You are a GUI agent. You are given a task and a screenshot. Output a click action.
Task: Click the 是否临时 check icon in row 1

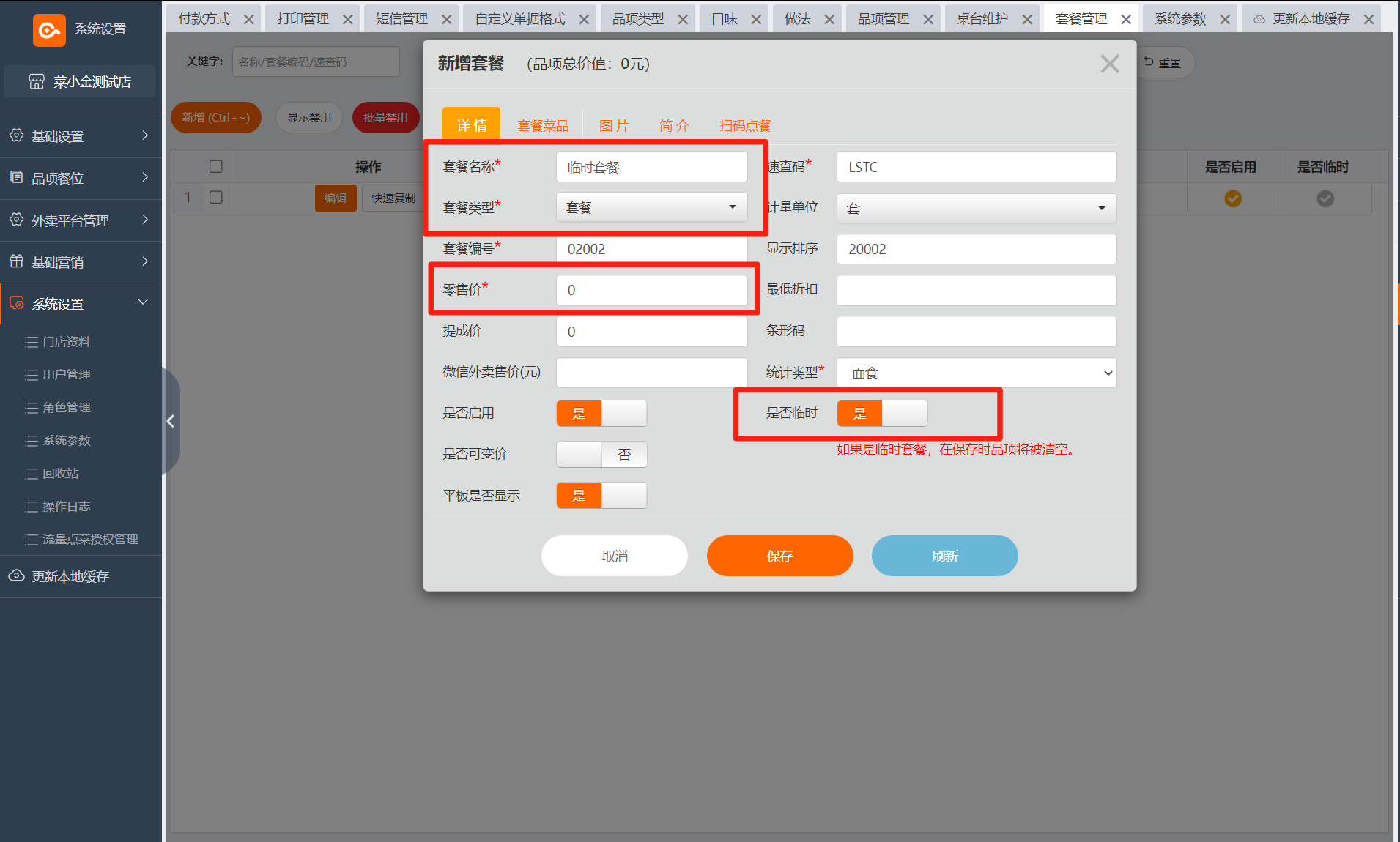click(1325, 198)
